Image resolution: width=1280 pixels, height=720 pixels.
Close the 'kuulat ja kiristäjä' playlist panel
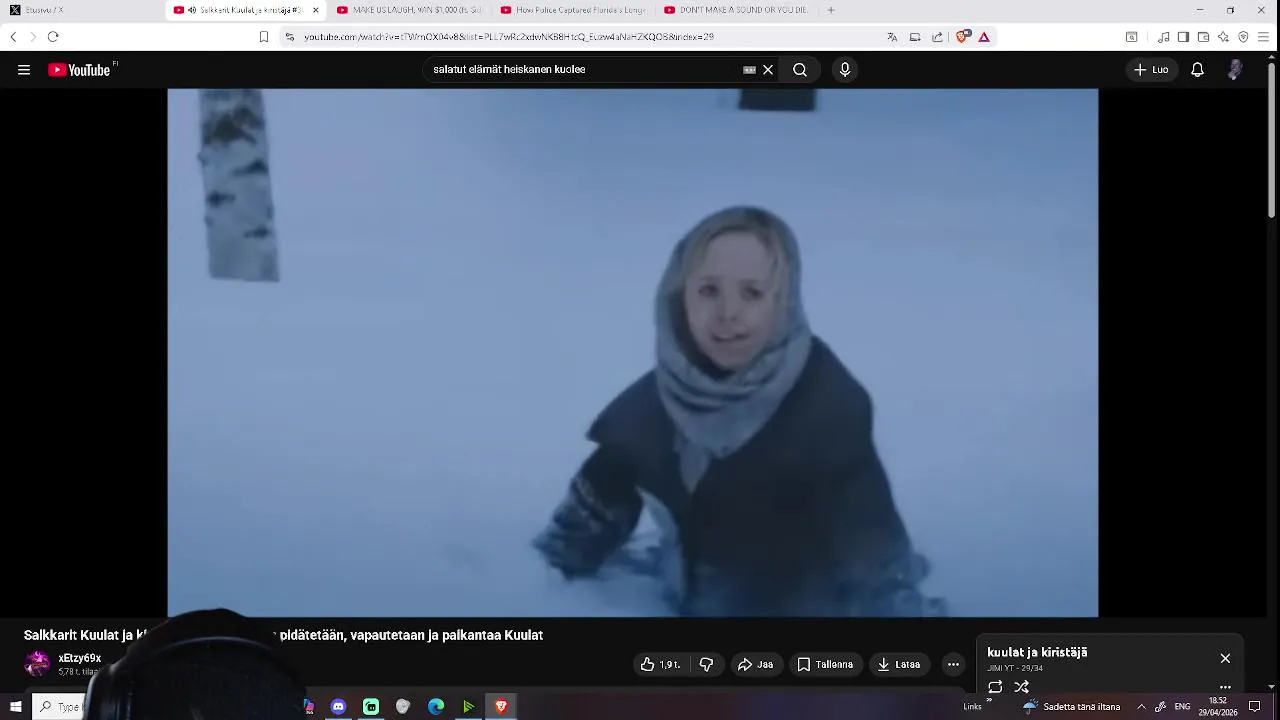point(1225,658)
